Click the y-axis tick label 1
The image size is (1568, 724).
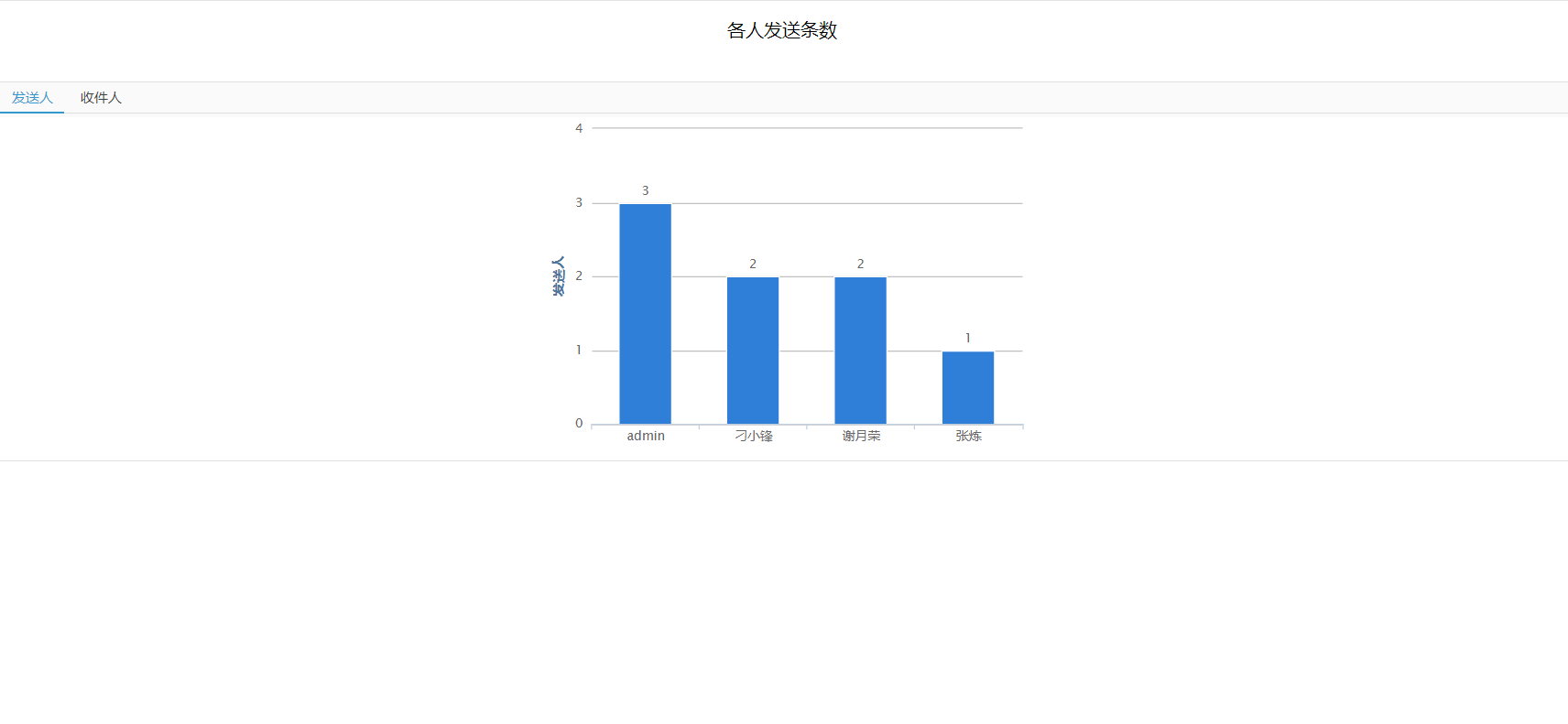pos(579,350)
